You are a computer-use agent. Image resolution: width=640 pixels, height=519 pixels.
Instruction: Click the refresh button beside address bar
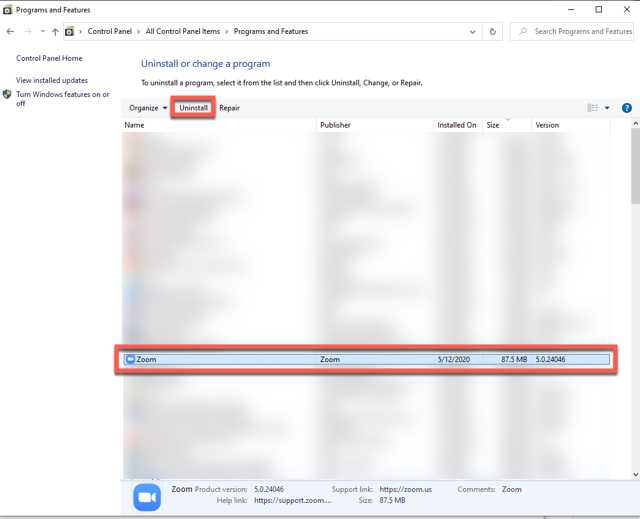pyautogui.click(x=492, y=31)
